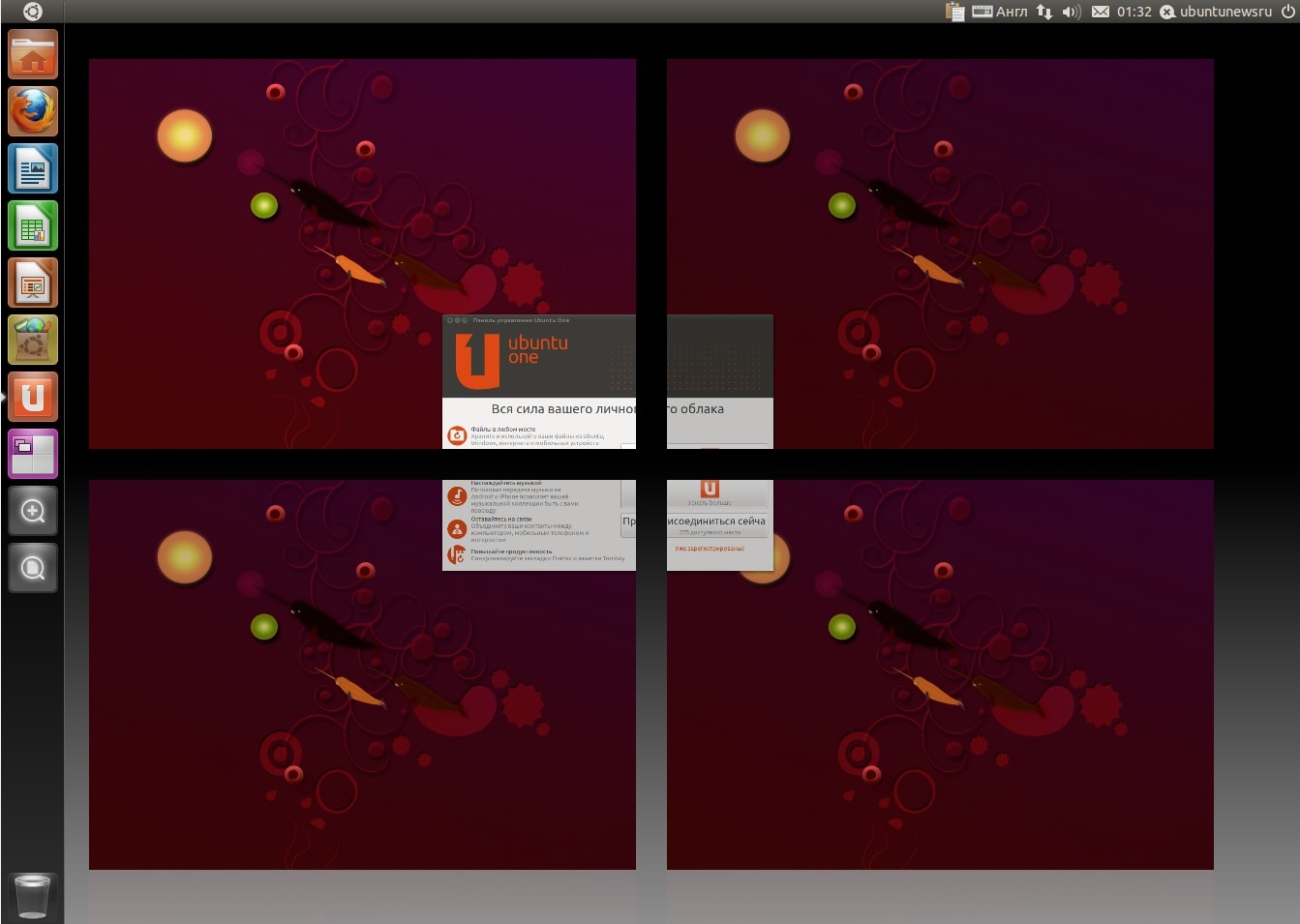Open the Home Folder from the launcher
This screenshot has height=924, width=1300.
pyautogui.click(x=33, y=54)
